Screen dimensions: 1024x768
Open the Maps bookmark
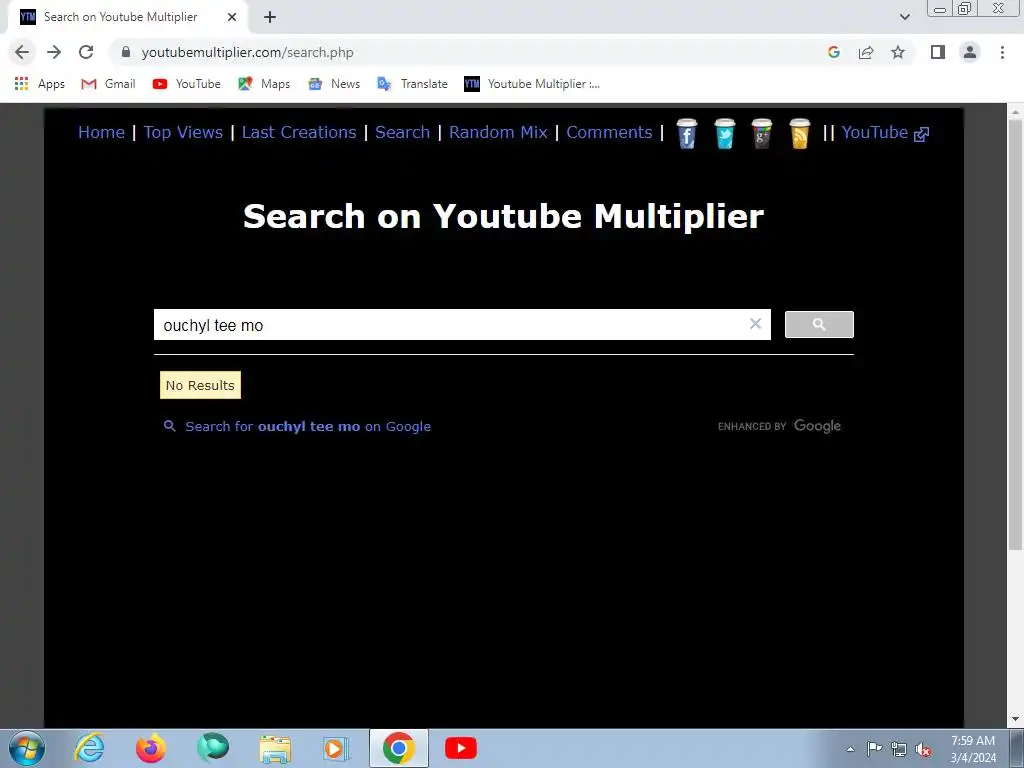(x=264, y=84)
